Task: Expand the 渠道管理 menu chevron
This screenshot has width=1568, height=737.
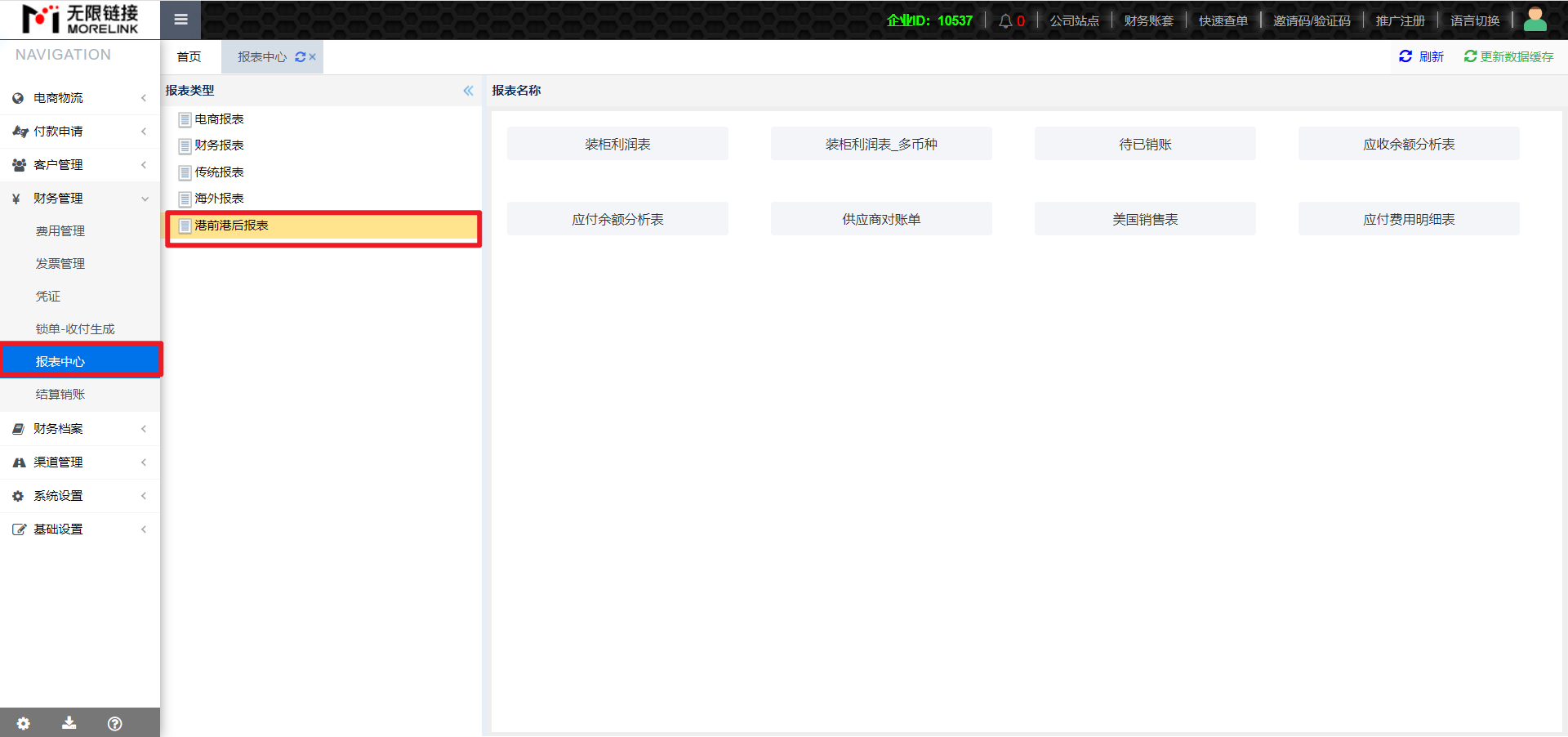Action: (144, 462)
